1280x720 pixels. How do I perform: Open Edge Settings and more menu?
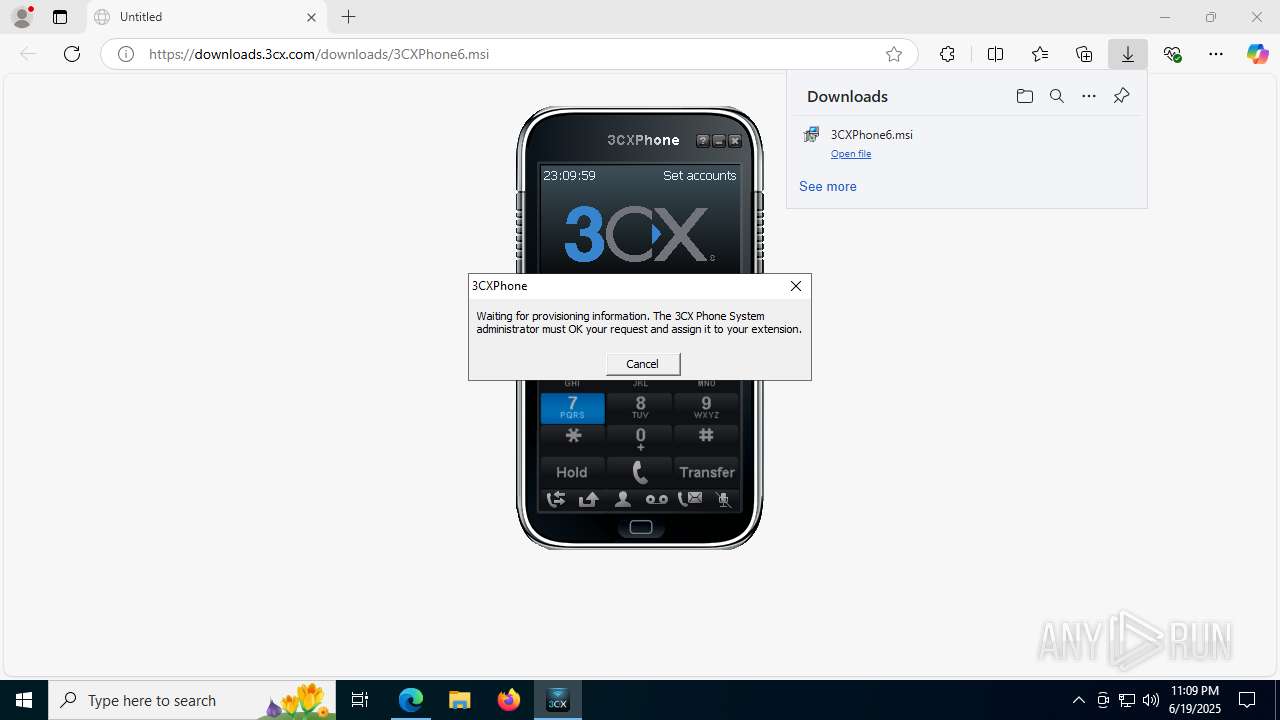(1216, 54)
